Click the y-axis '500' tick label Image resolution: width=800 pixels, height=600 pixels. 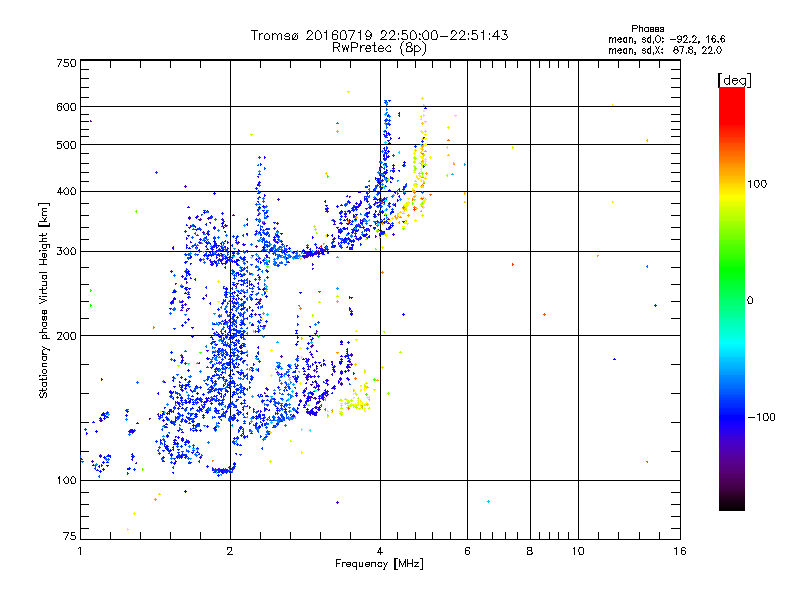pos(66,145)
